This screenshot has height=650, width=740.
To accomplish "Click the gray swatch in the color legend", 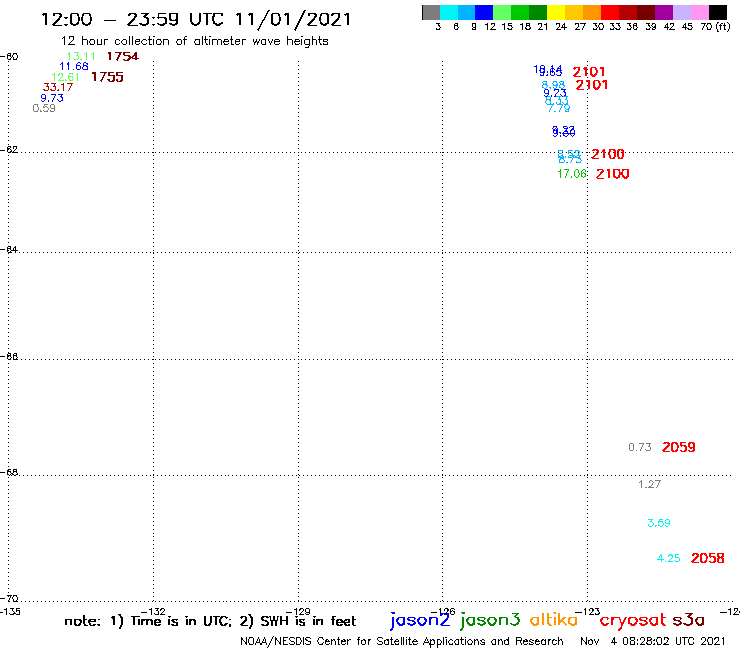I will pyautogui.click(x=431, y=12).
